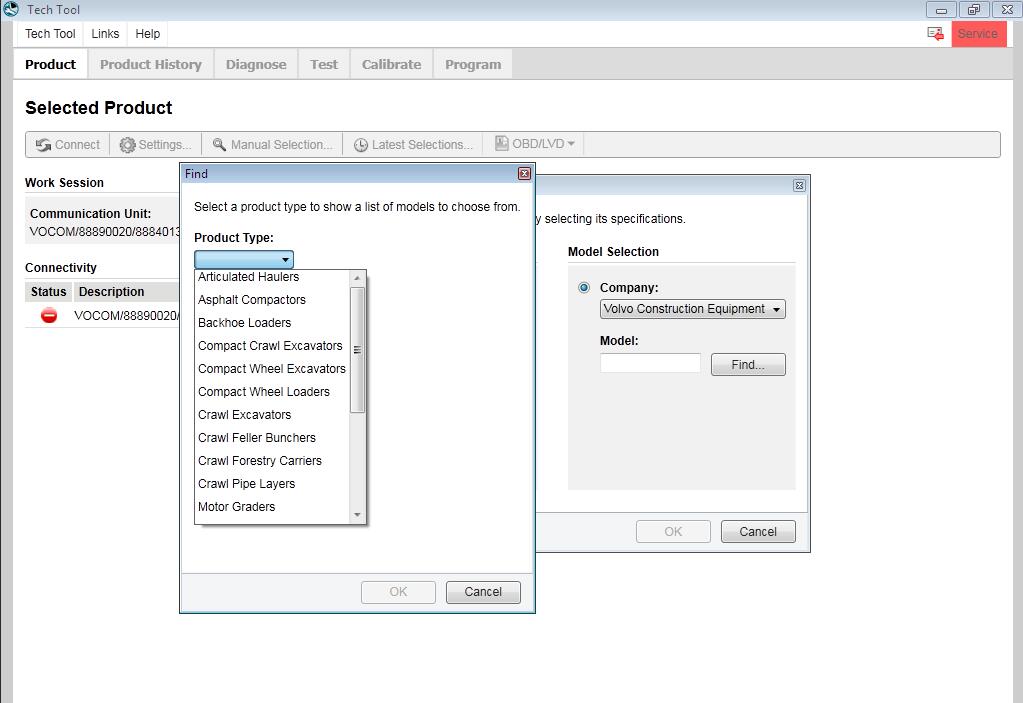
Task: Open the Links menu
Action: tap(105, 34)
